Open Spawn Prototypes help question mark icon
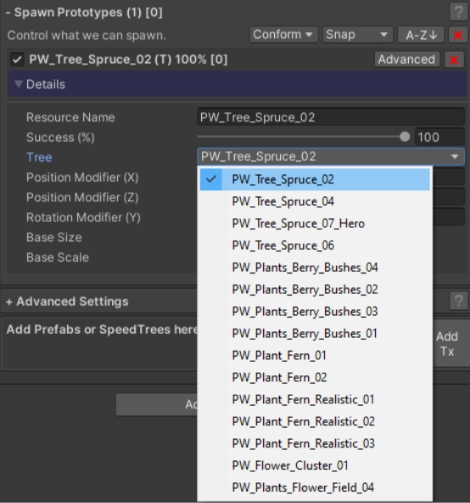 tap(458, 12)
